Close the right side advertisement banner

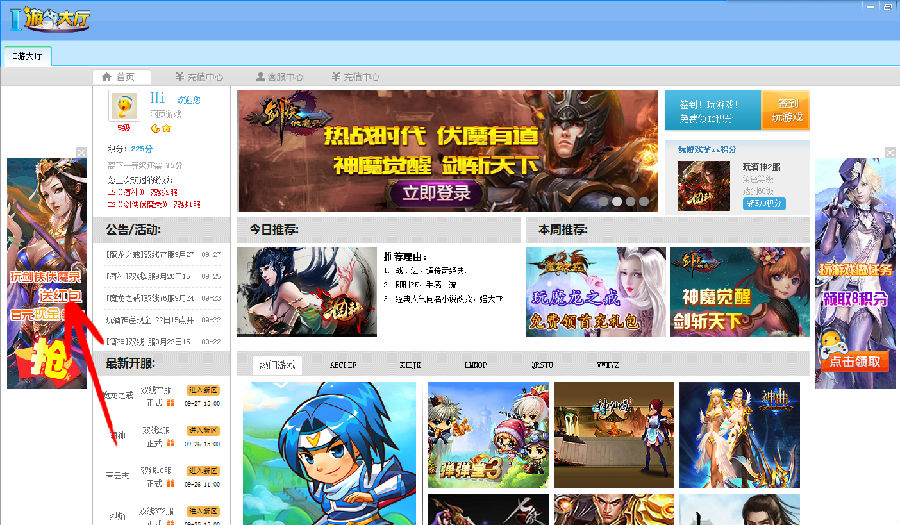point(889,153)
